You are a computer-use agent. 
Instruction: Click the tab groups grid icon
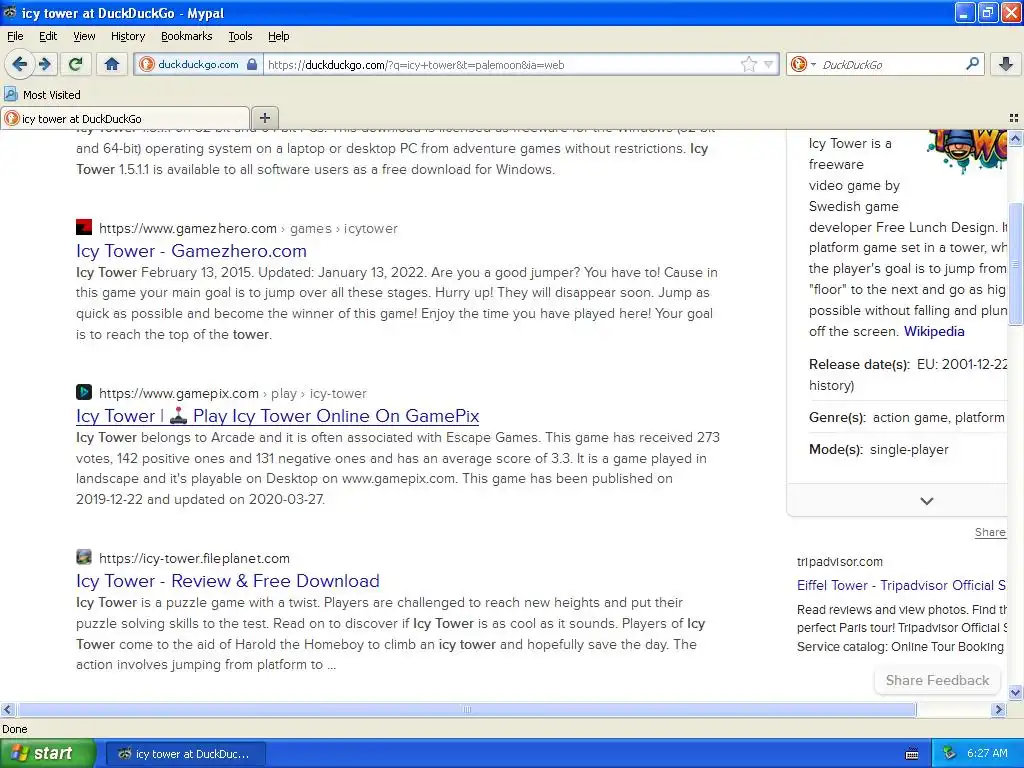(x=1014, y=118)
